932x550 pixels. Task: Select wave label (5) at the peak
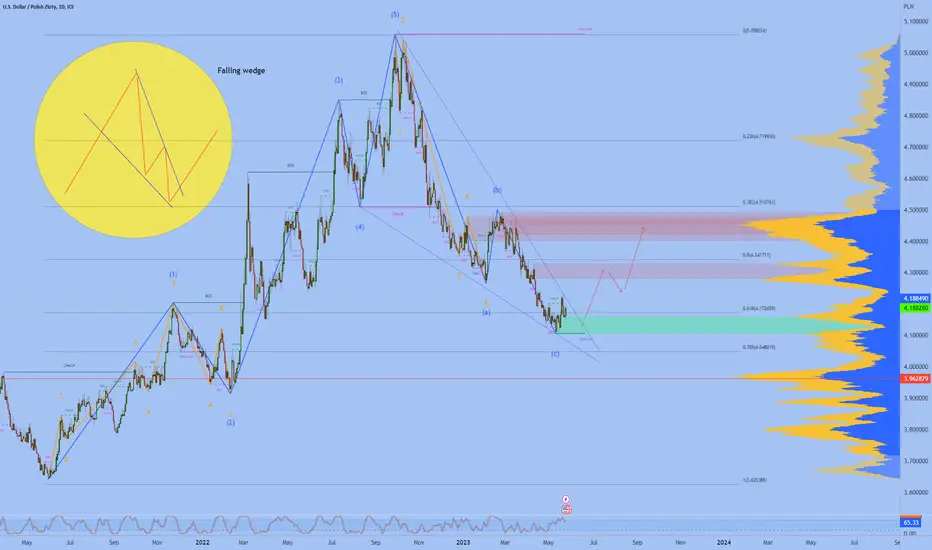pyautogui.click(x=395, y=14)
